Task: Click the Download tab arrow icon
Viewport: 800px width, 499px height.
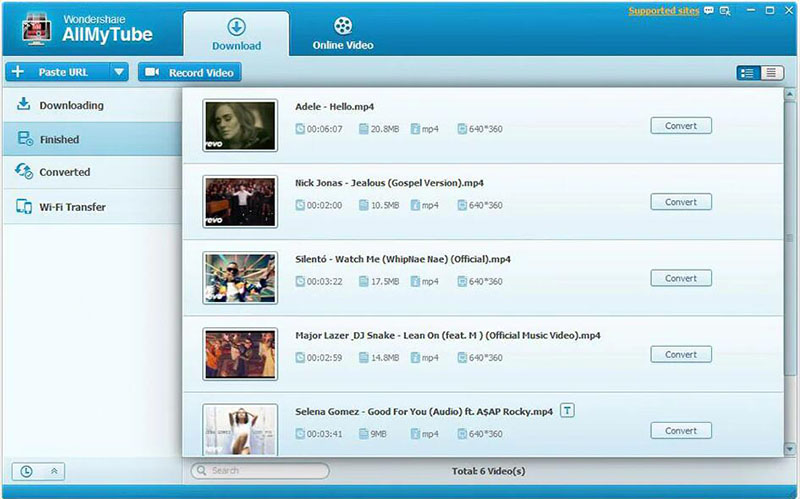Action: 236,27
